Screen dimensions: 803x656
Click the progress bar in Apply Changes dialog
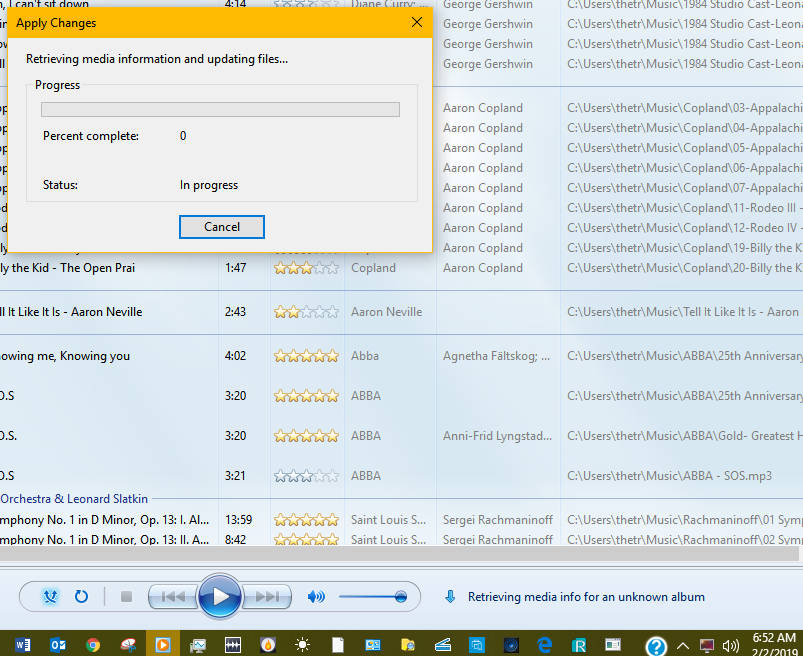point(220,109)
